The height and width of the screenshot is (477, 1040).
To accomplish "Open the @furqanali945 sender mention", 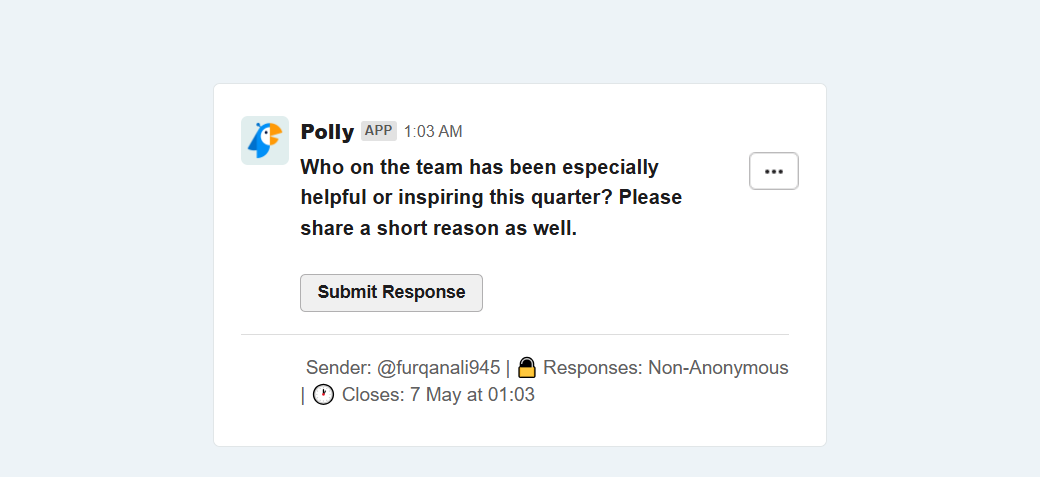I will coord(438,368).
